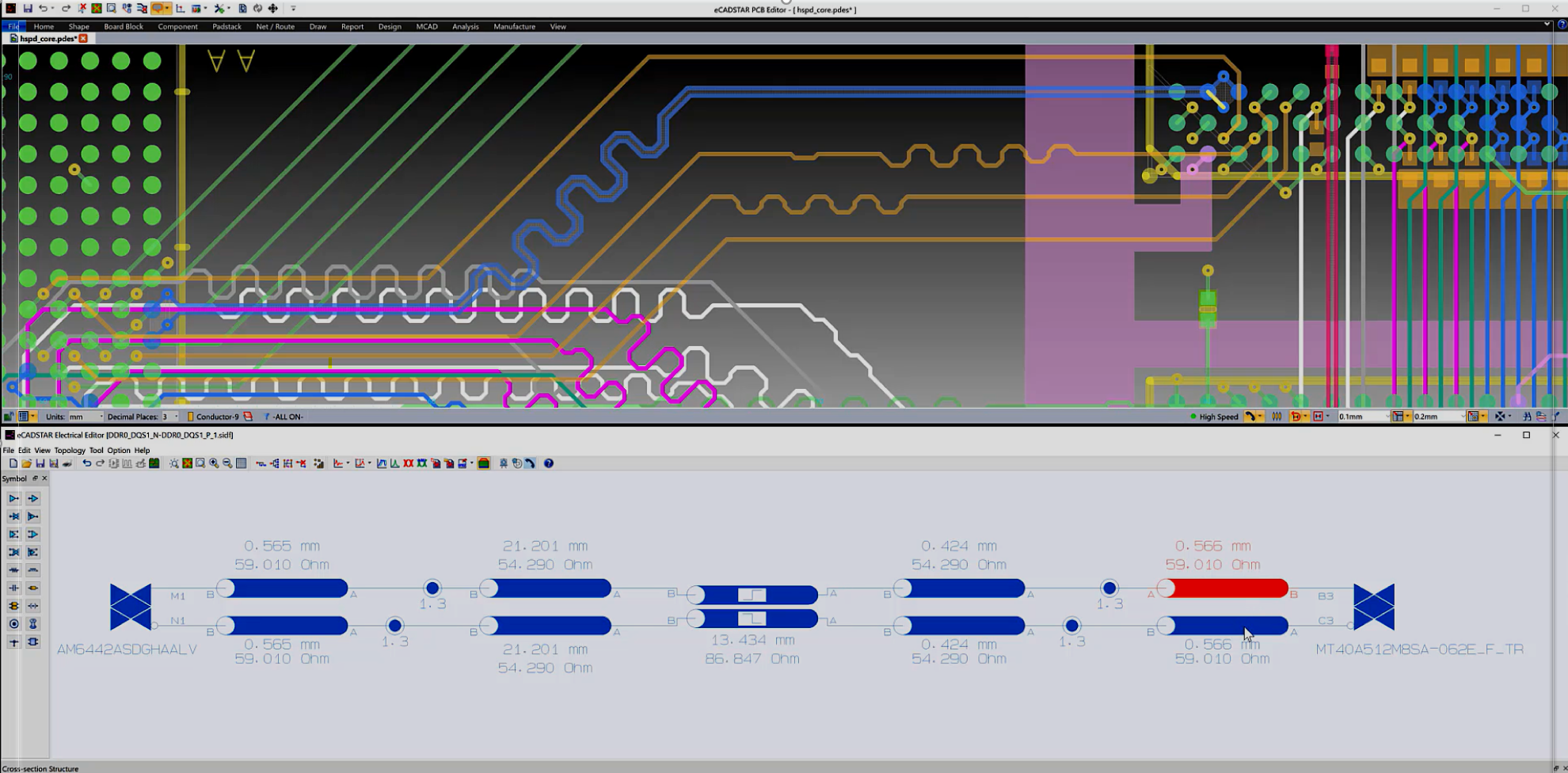Click the open folder icon in Electrical Editor
The width and height of the screenshot is (1568, 773).
tap(26, 463)
